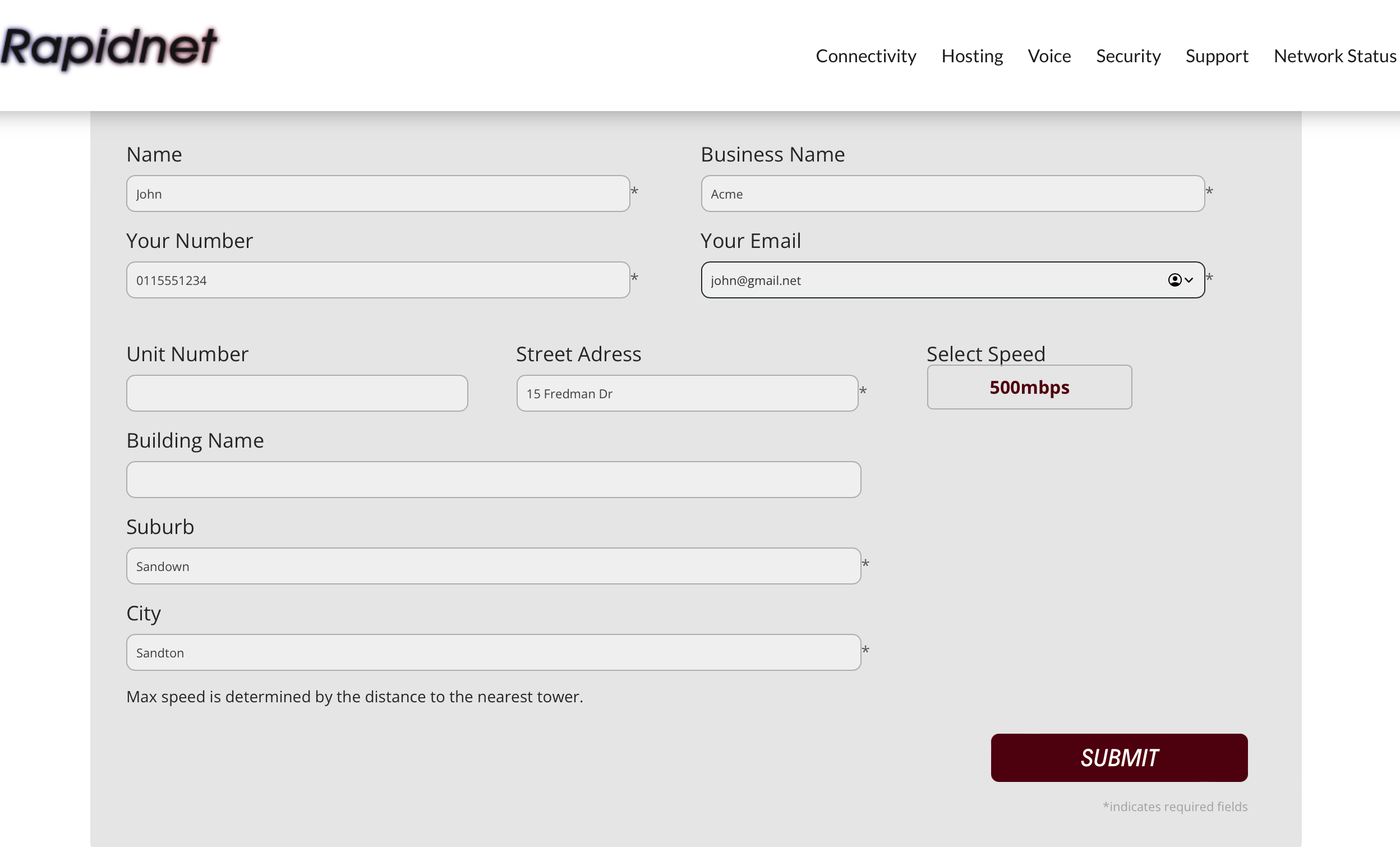Go to the Voice menu item
The width and height of the screenshot is (1400, 847).
coord(1049,56)
